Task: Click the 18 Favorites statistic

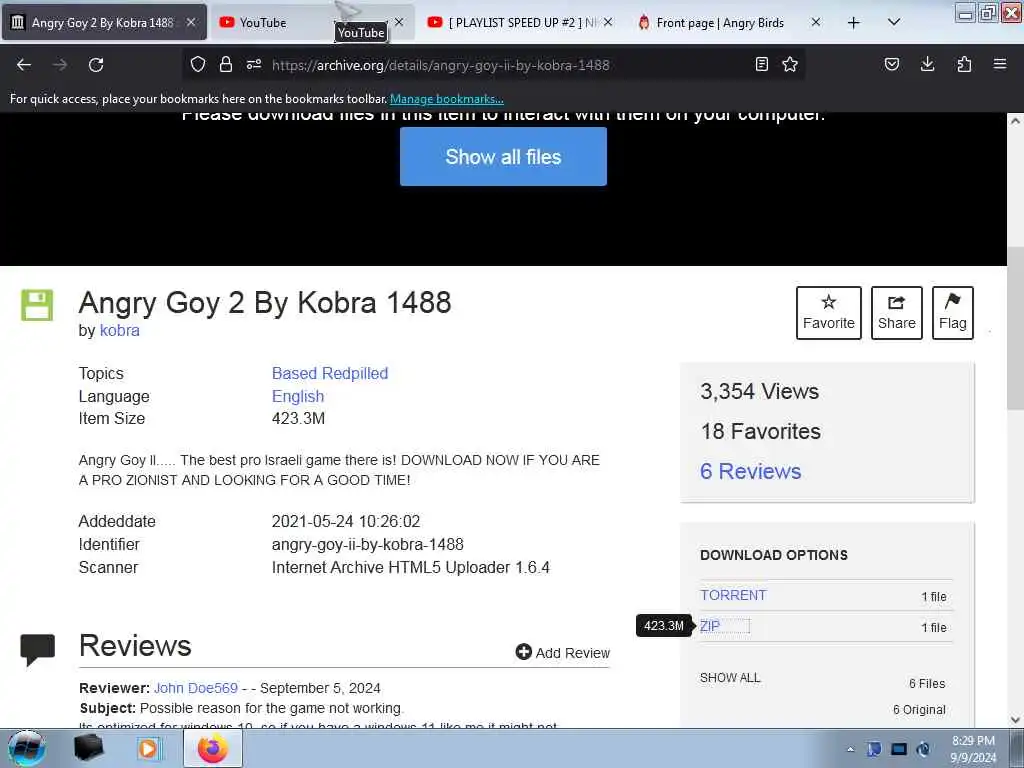Action: coord(761,432)
